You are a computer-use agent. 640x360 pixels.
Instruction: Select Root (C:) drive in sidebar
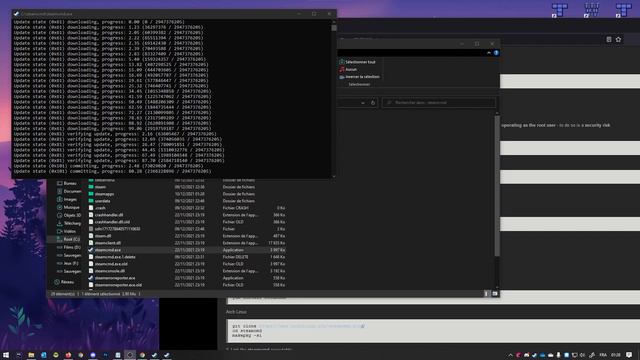(x=68, y=240)
